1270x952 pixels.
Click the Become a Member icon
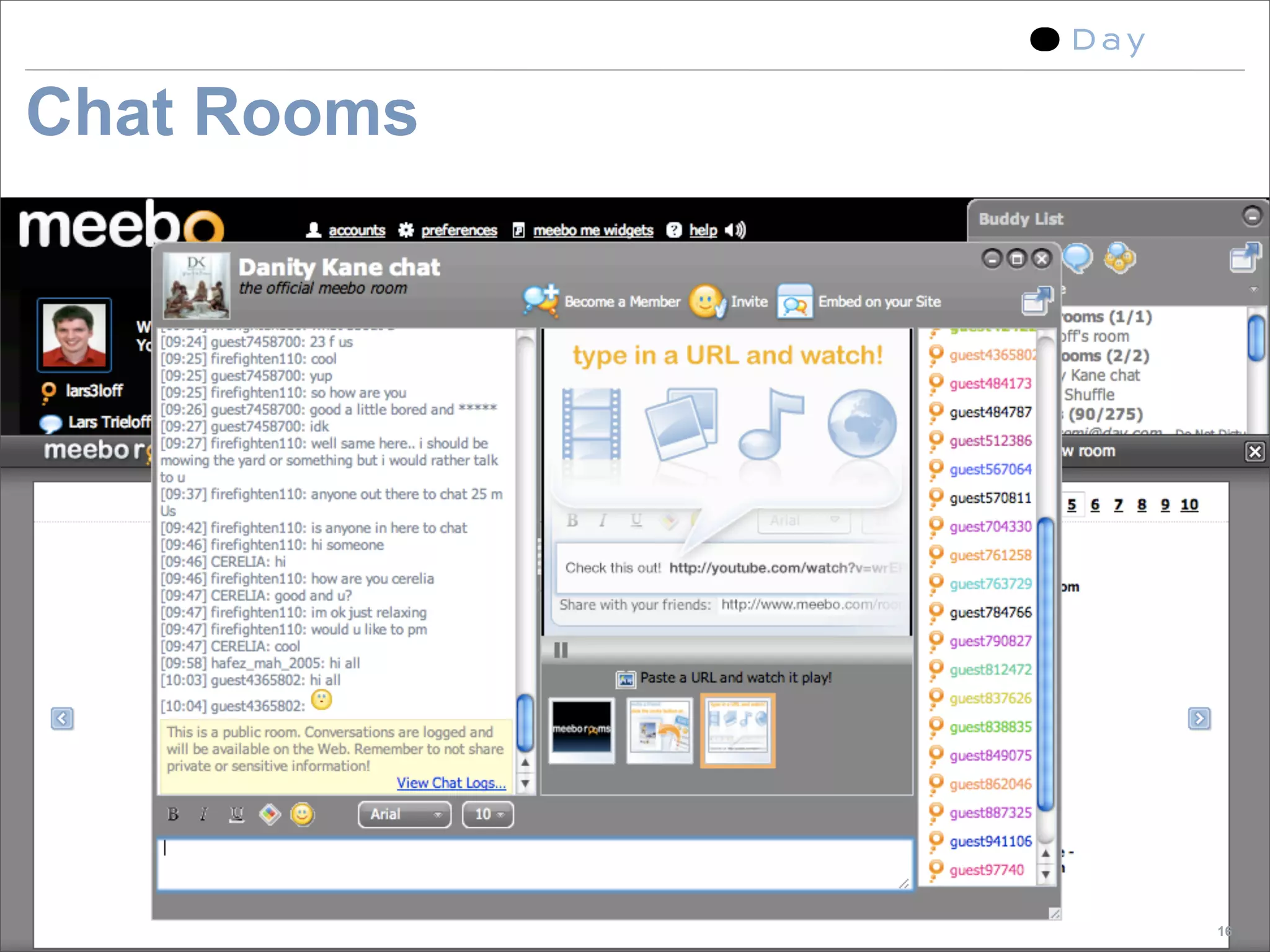point(540,301)
